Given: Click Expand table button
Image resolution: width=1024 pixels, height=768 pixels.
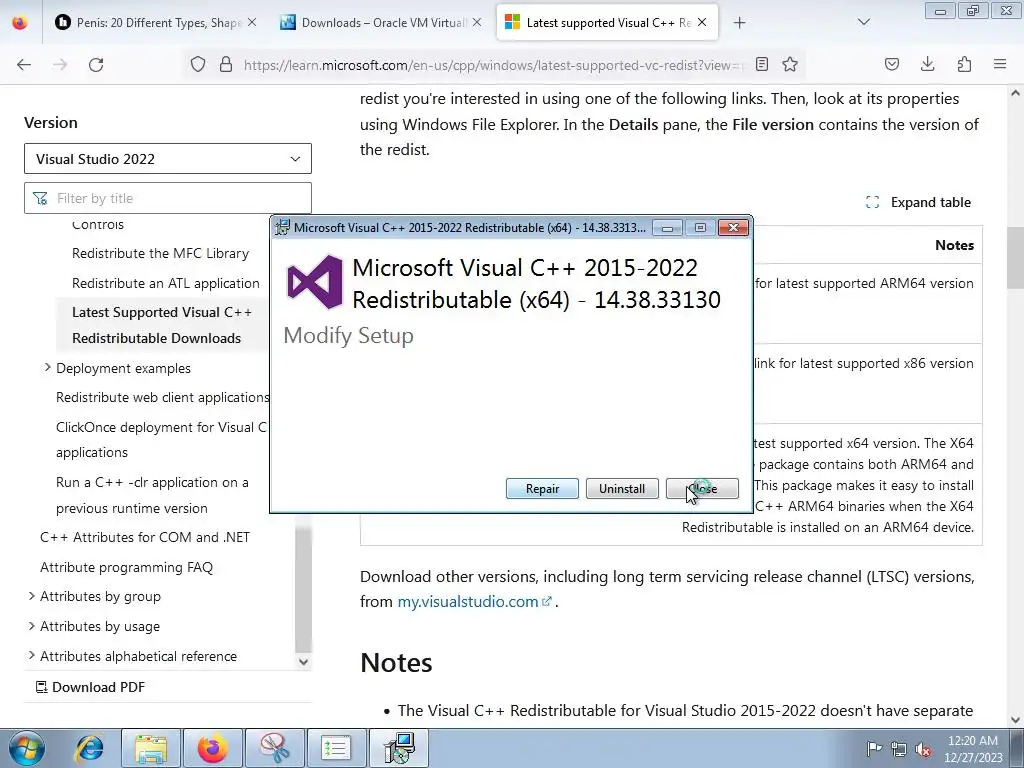Looking at the screenshot, I should coord(918,202).
